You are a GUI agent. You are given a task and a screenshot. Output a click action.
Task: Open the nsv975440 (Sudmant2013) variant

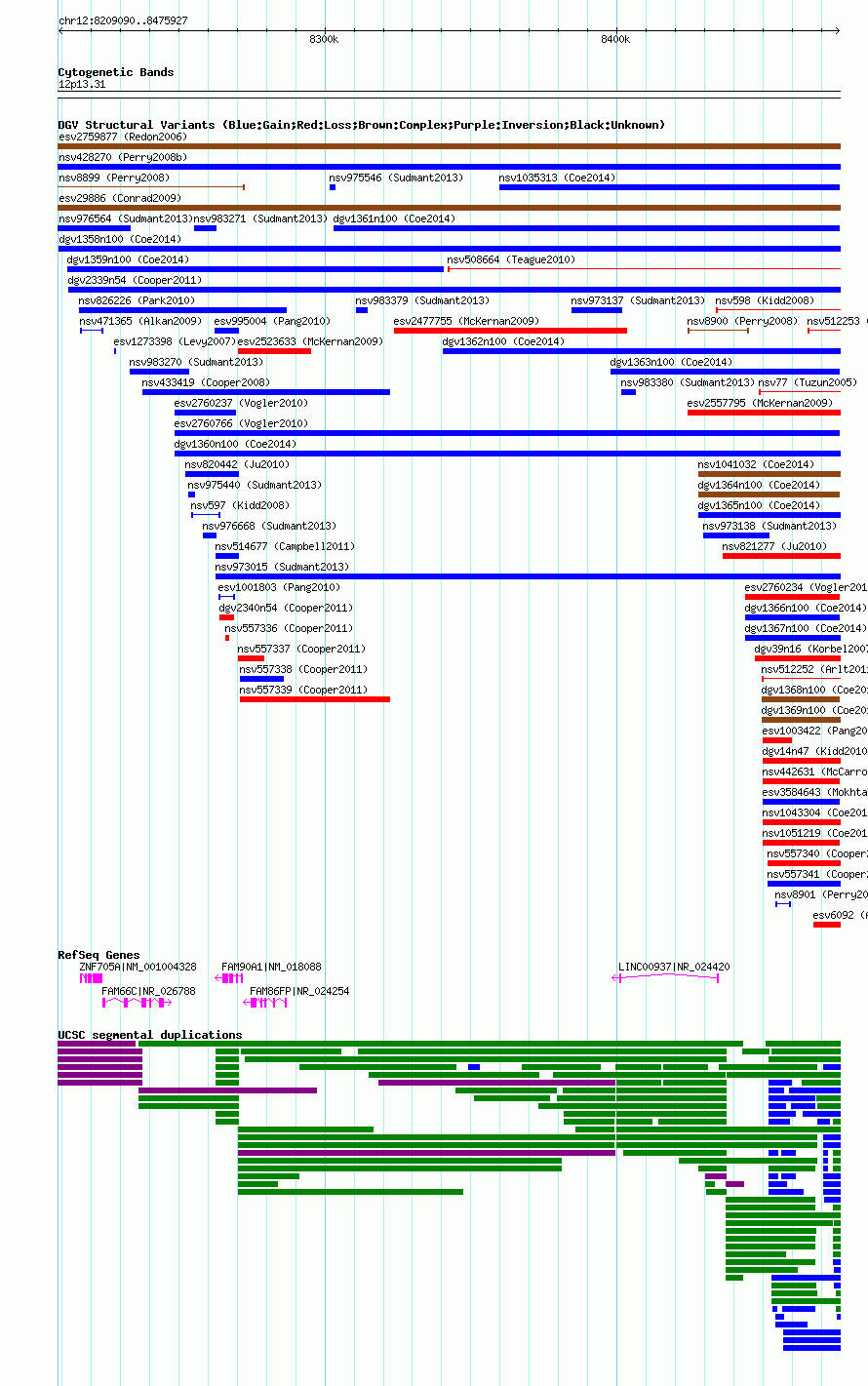255,485
